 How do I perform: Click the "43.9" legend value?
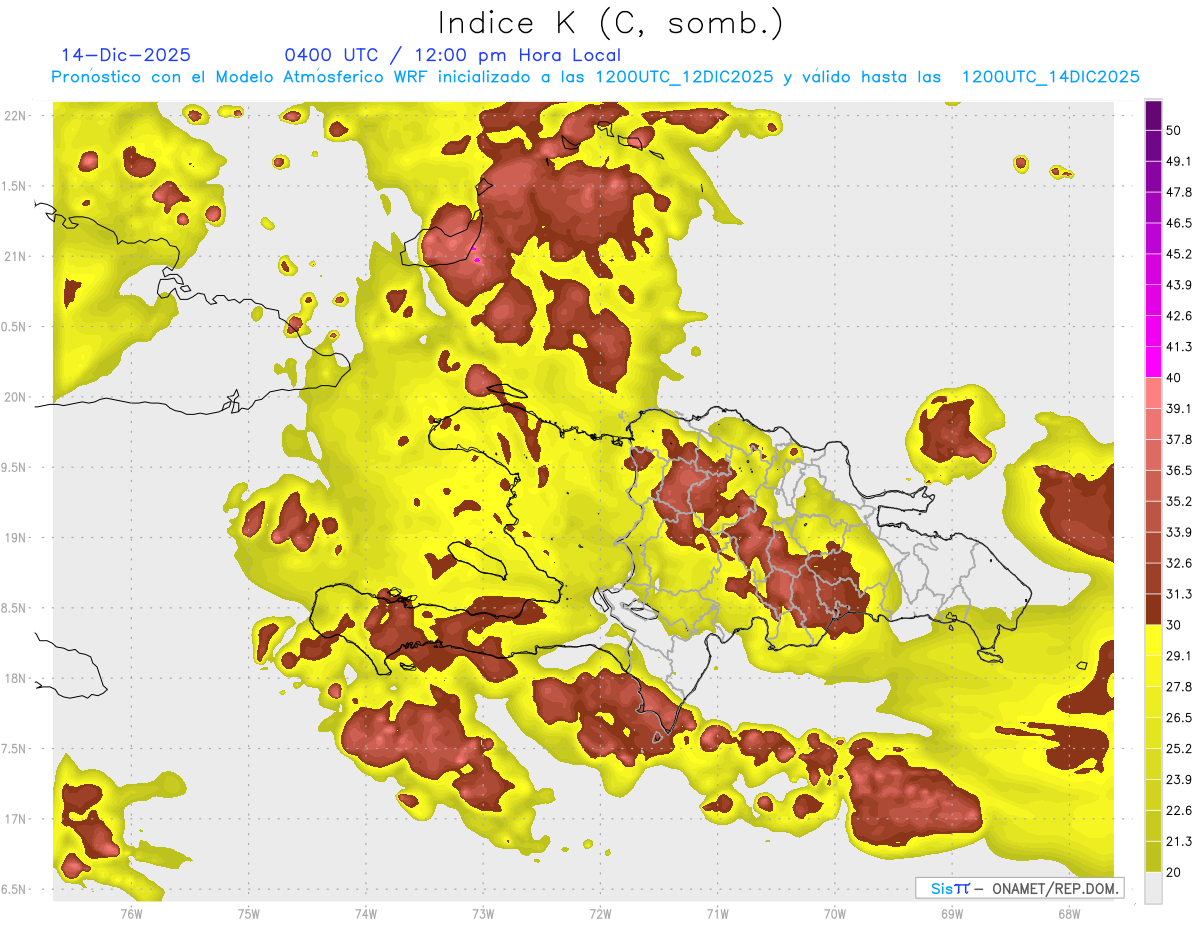pos(1179,285)
